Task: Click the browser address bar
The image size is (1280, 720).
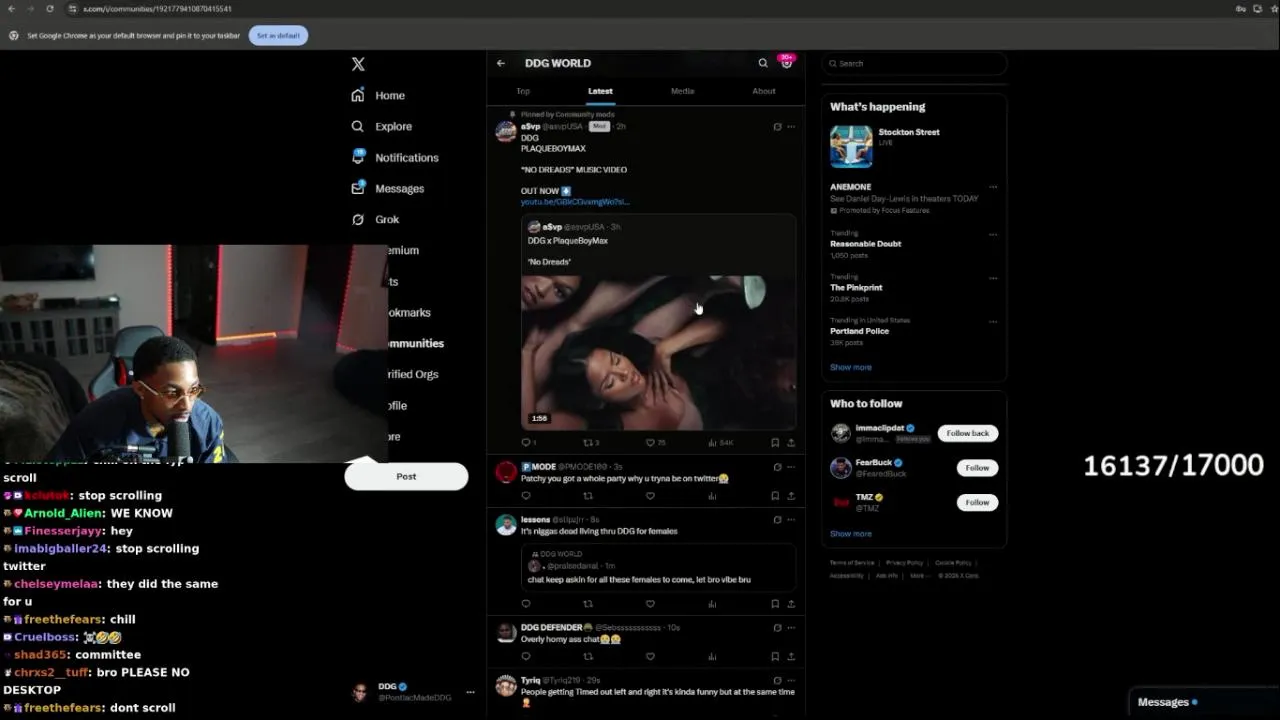Action: (x=640, y=9)
